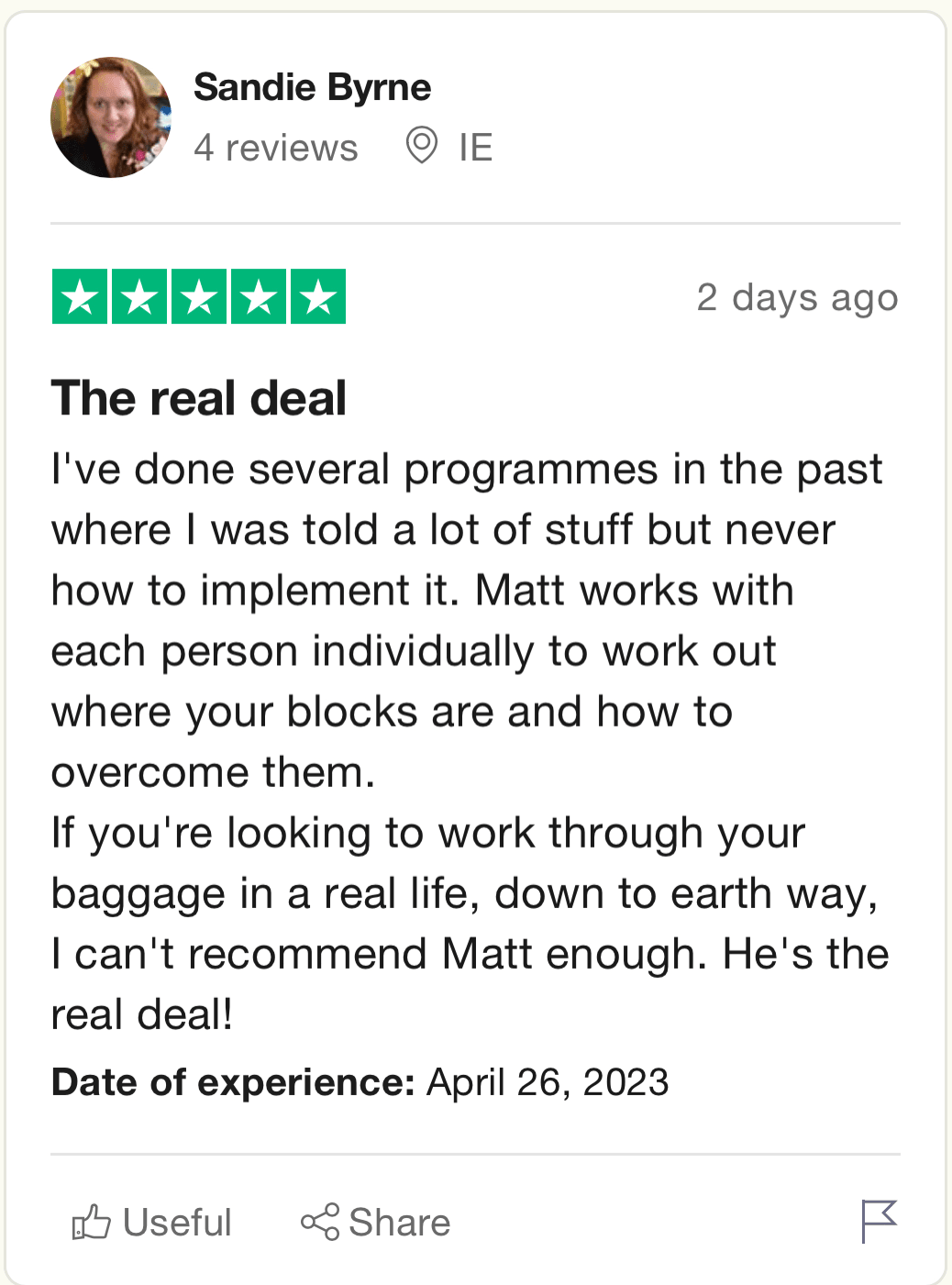The height and width of the screenshot is (1285, 952).
Task: Click the review body text paragraph
Action: 470,741
